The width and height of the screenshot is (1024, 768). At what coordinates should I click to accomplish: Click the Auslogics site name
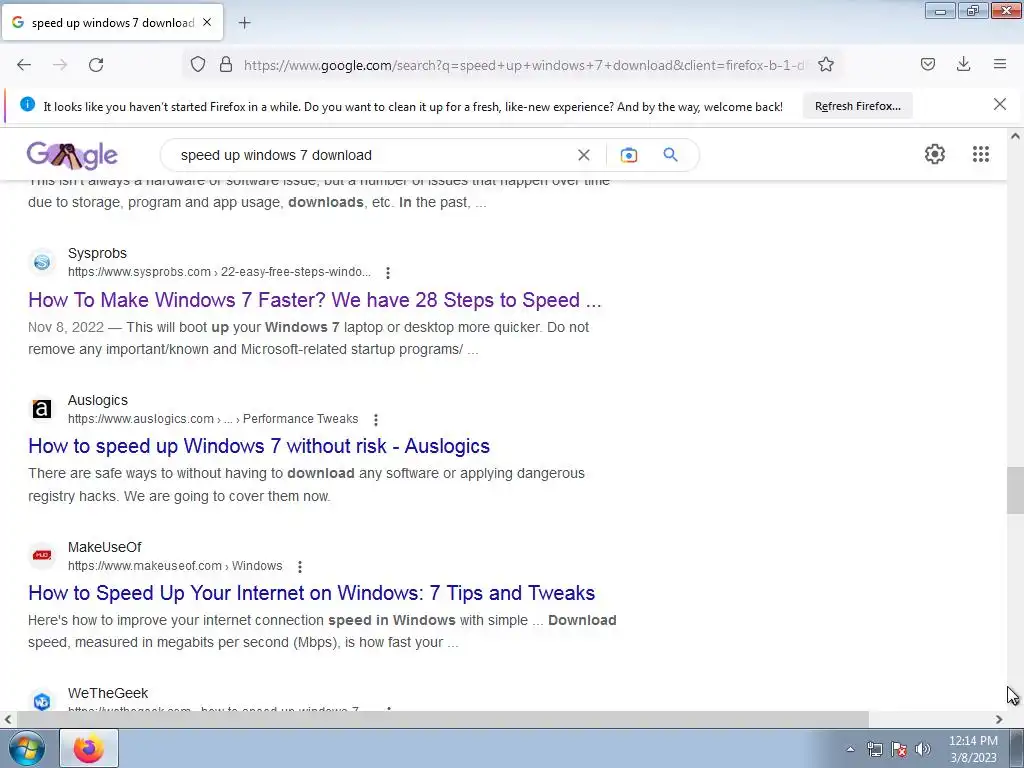(98, 400)
